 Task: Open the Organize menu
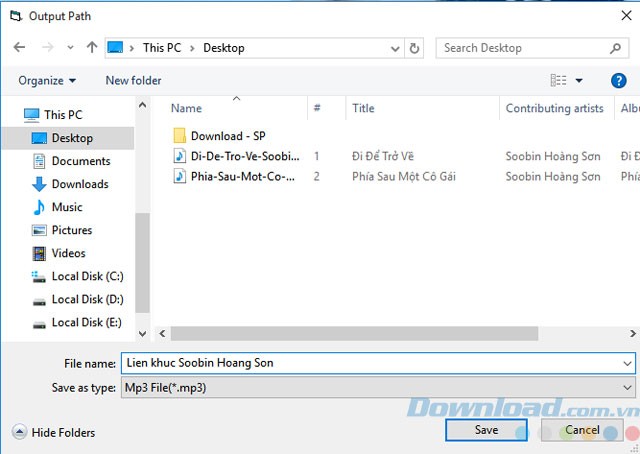click(47, 80)
